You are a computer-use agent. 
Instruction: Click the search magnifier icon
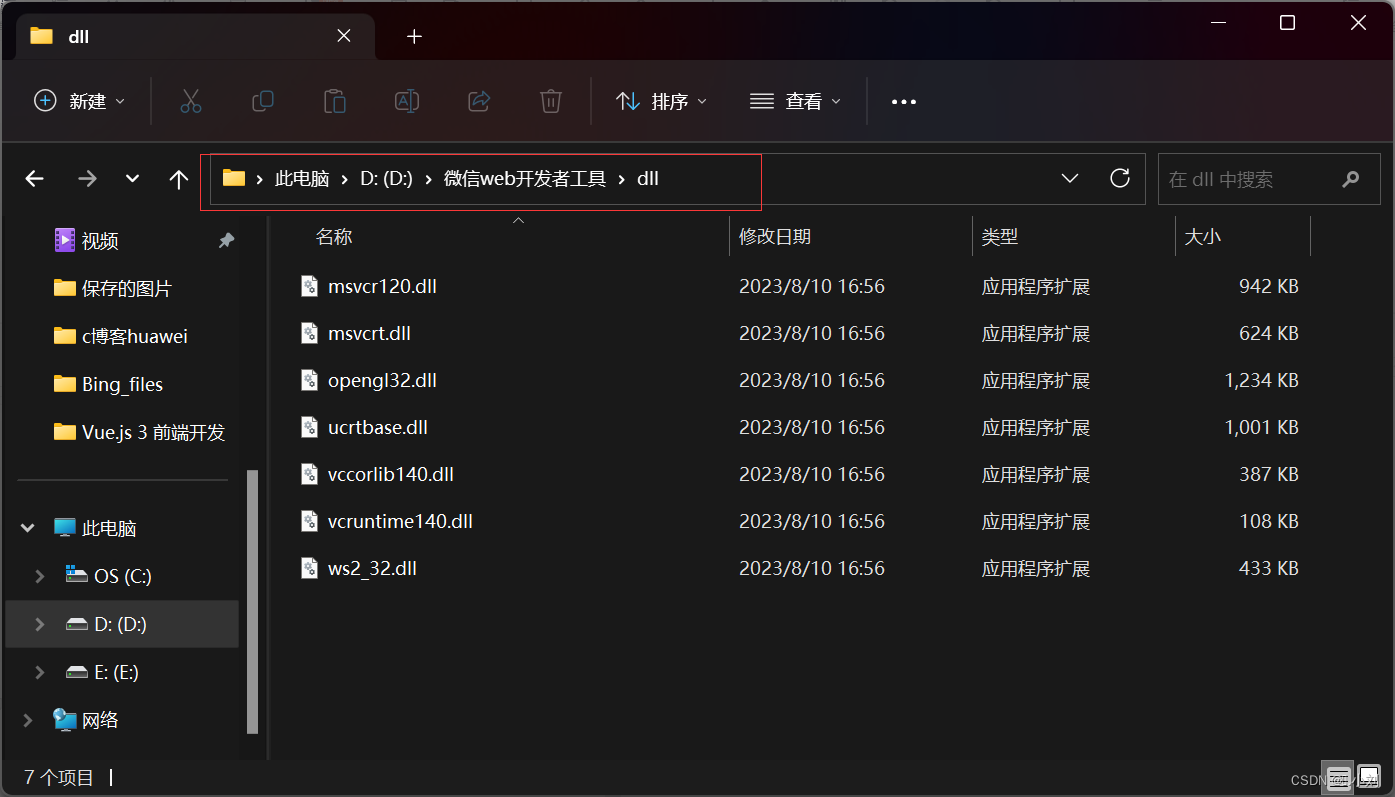1351,180
